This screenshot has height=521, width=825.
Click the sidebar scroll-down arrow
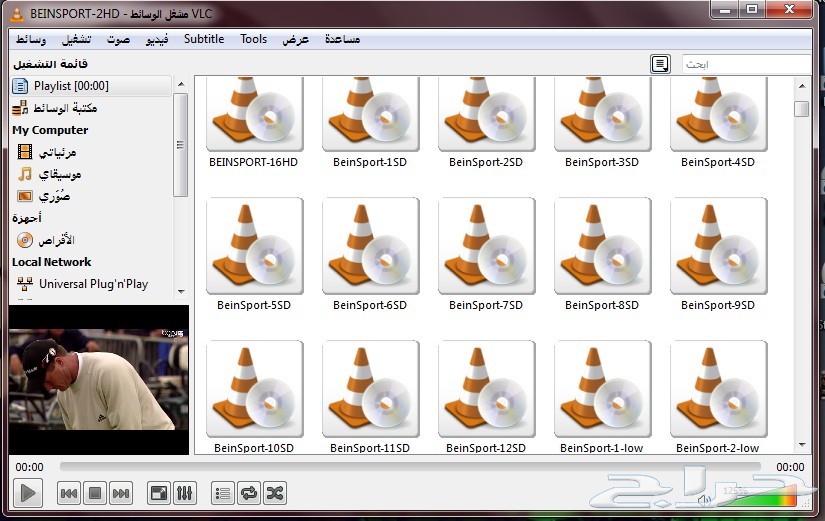click(181, 292)
